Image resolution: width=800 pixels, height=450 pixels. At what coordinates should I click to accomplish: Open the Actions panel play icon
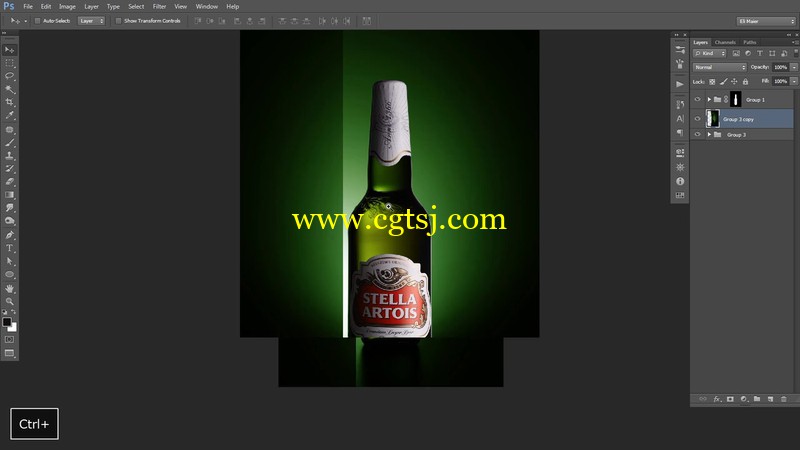680,84
